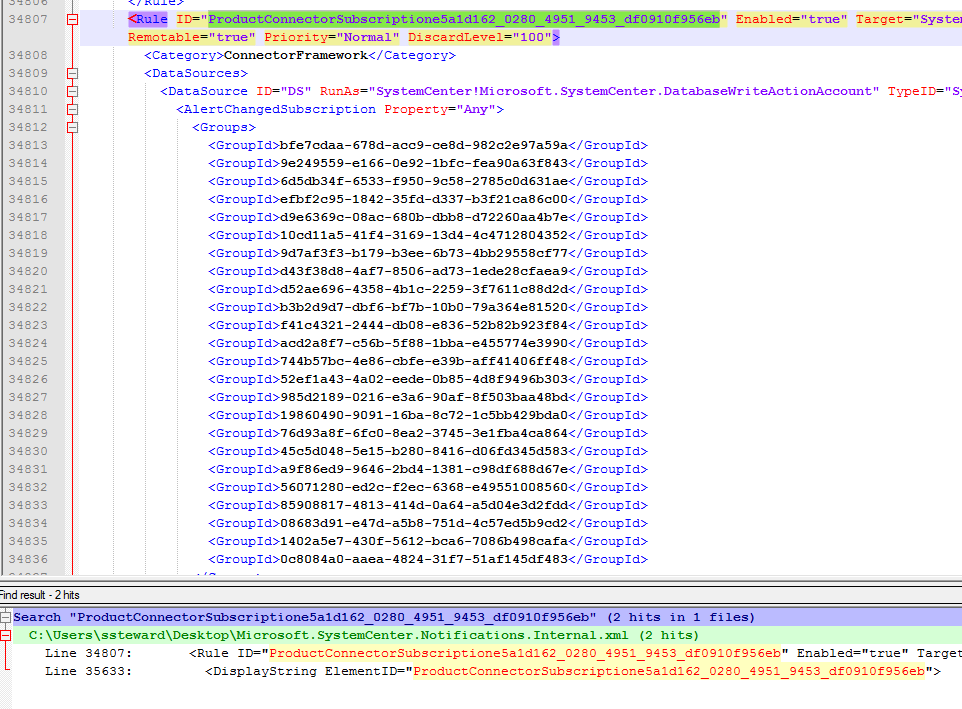Open the find result for Line 35633
This screenshot has height=709, width=962.
(493, 672)
